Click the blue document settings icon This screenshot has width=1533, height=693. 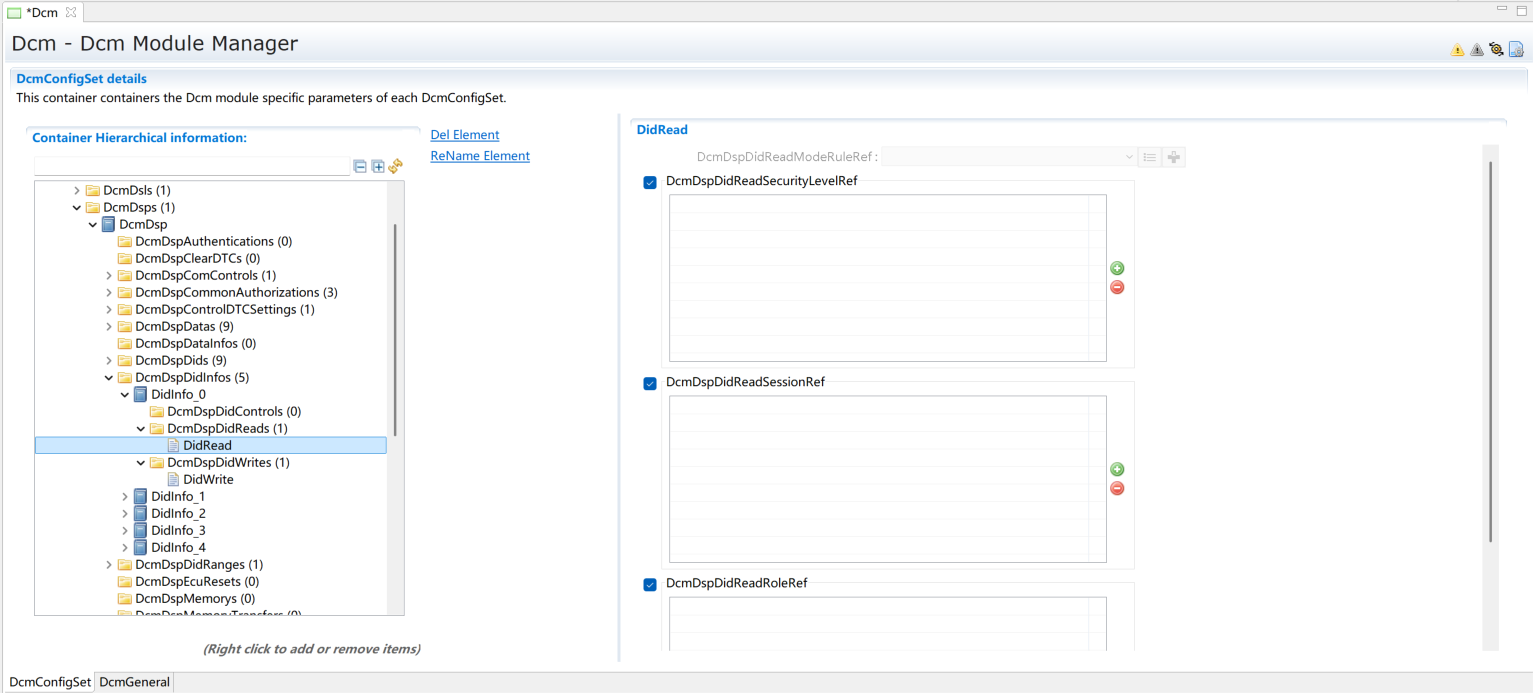click(x=1516, y=50)
